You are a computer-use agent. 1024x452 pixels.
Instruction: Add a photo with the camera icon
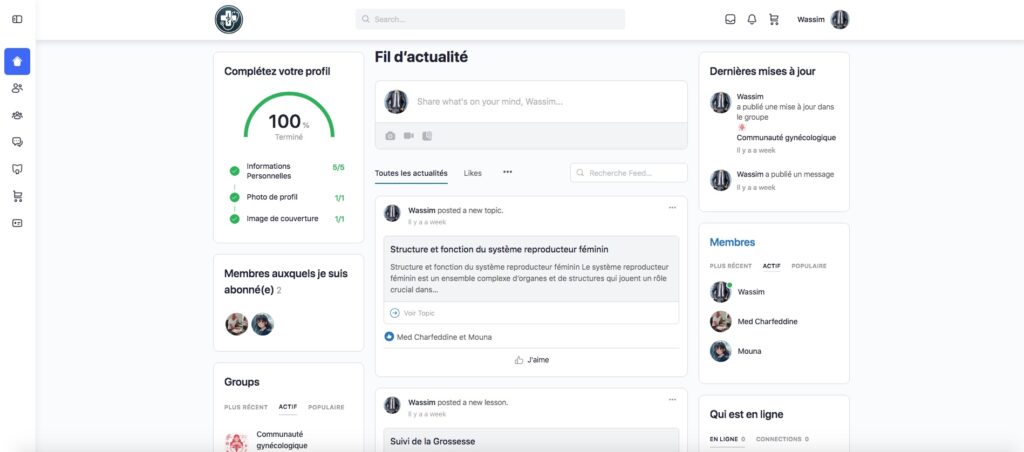(x=390, y=135)
